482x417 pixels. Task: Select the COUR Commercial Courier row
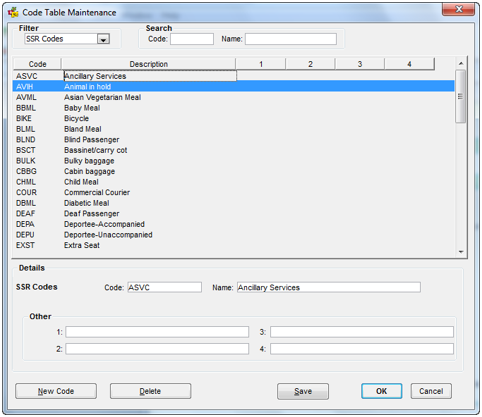pyautogui.click(x=234, y=192)
